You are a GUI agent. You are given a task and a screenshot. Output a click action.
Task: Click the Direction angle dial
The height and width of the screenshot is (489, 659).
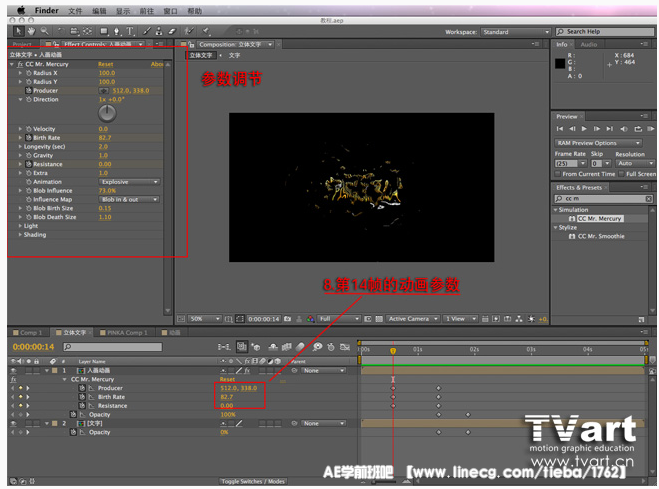(x=107, y=113)
